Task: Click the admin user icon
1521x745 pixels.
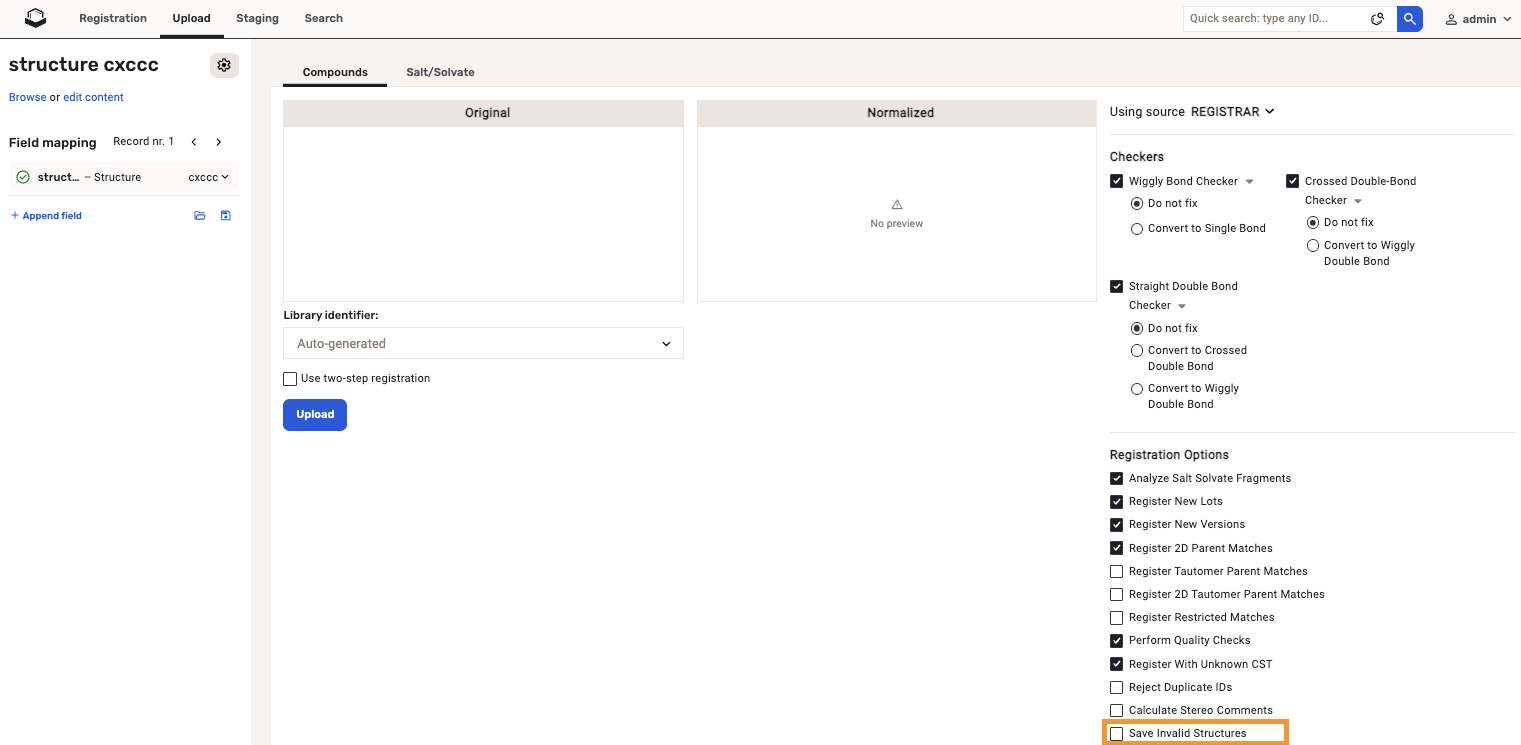Action: (1452, 18)
